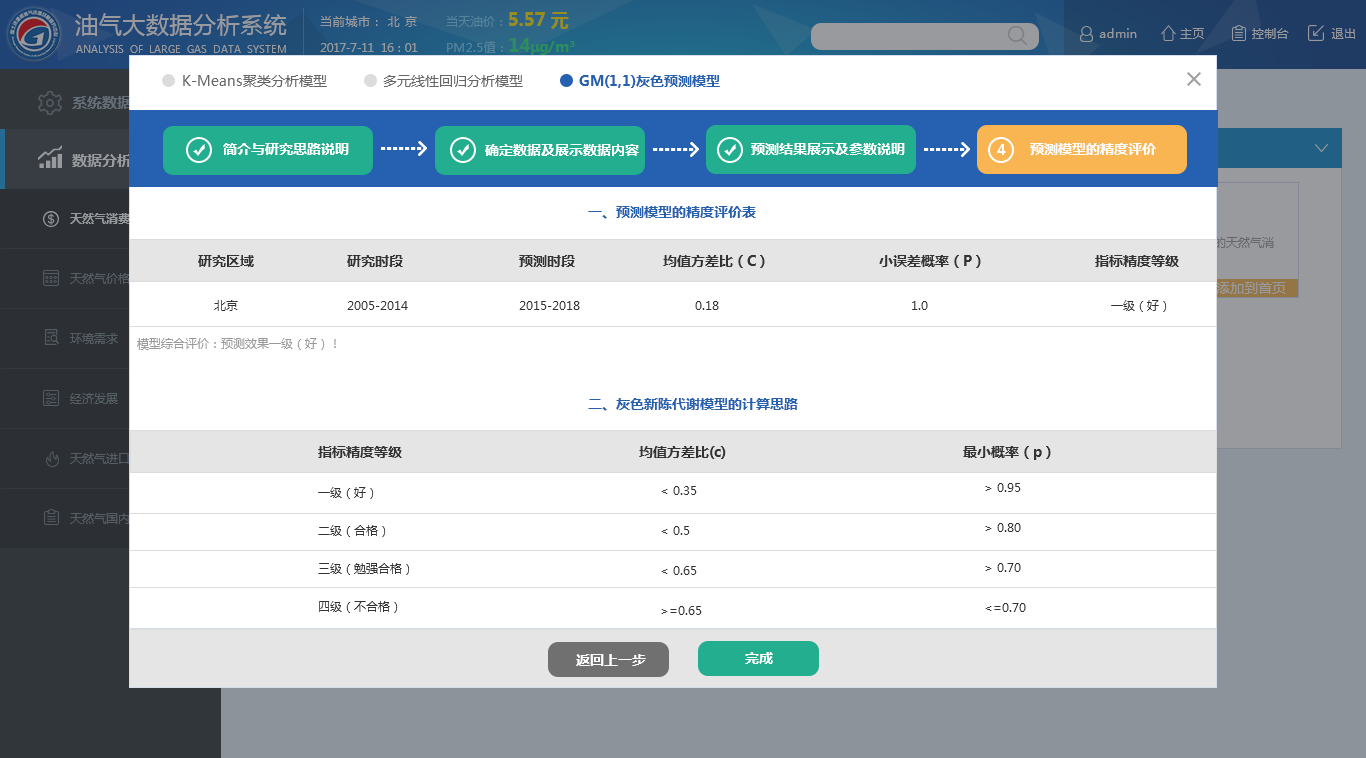The width and height of the screenshot is (1366, 758).
Task: Open 天然气消费 sidebar item
Action: click(65, 219)
